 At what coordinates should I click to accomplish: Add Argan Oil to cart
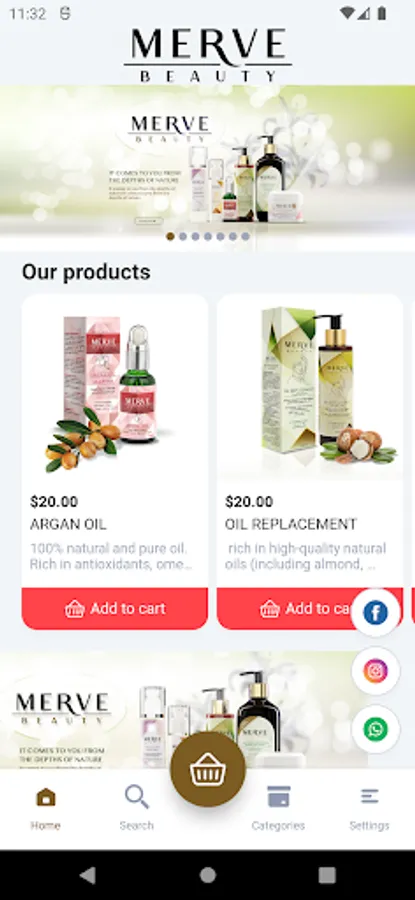click(115, 608)
